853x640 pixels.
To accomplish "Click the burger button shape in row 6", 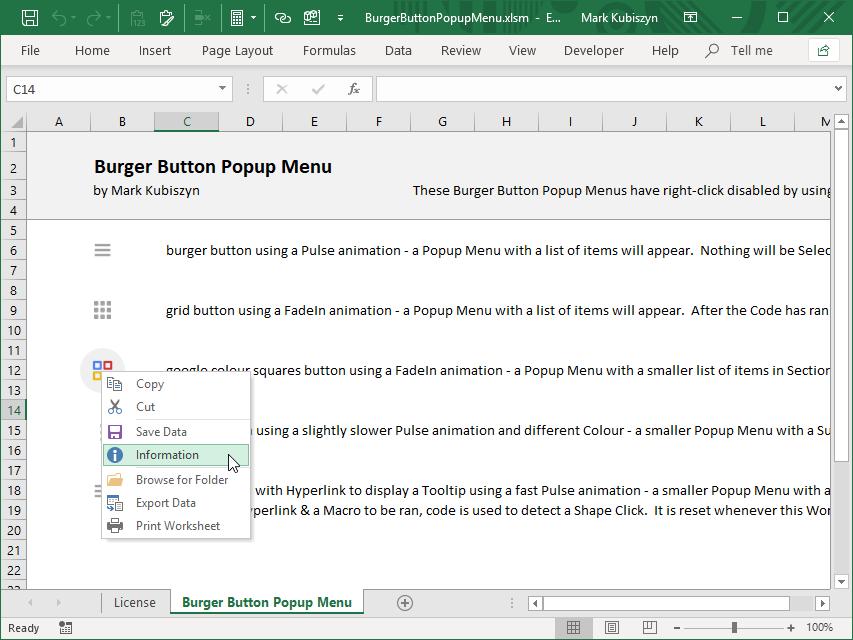I will coord(102,250).
